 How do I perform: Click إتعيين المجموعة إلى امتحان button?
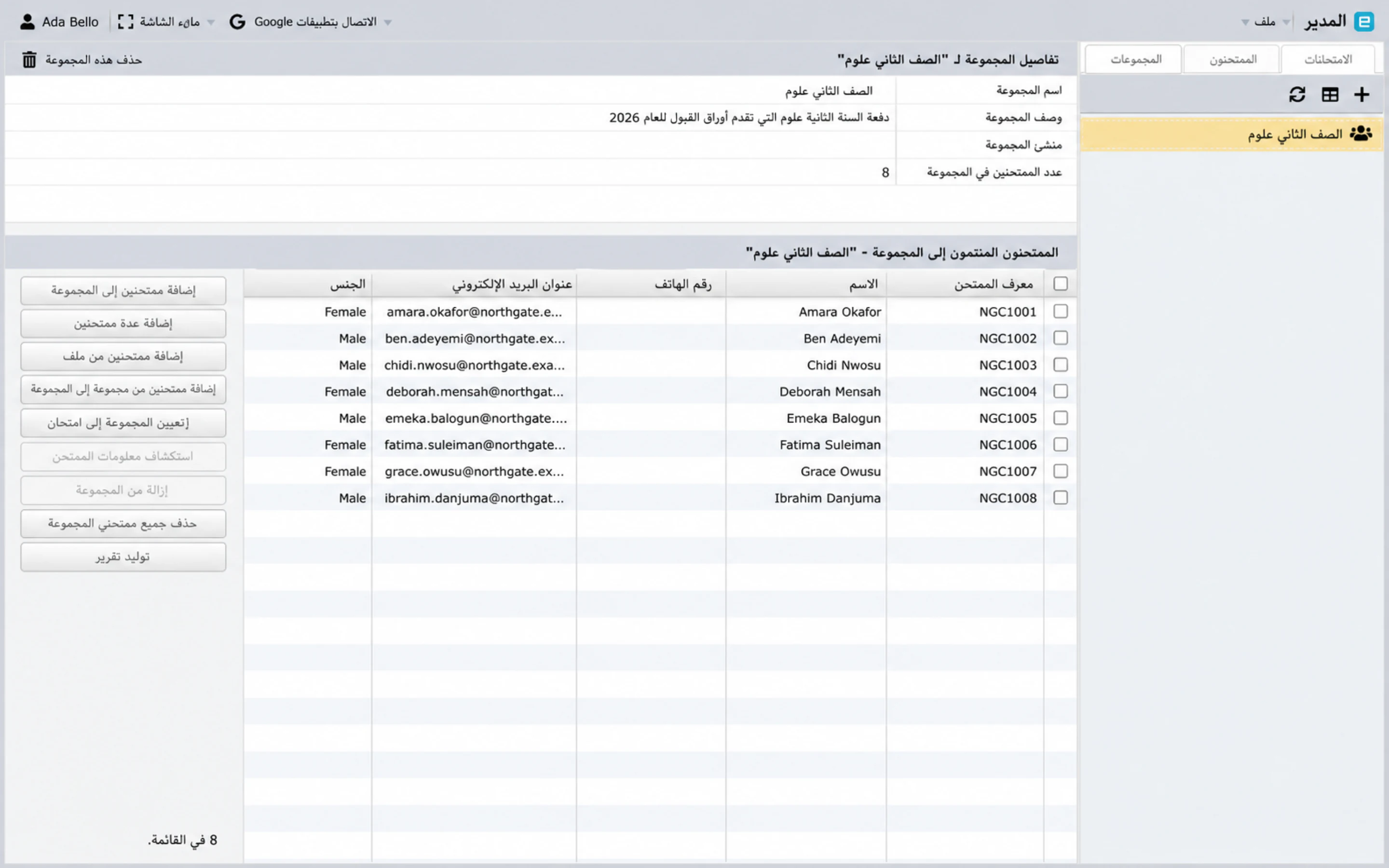click(123, 422)
